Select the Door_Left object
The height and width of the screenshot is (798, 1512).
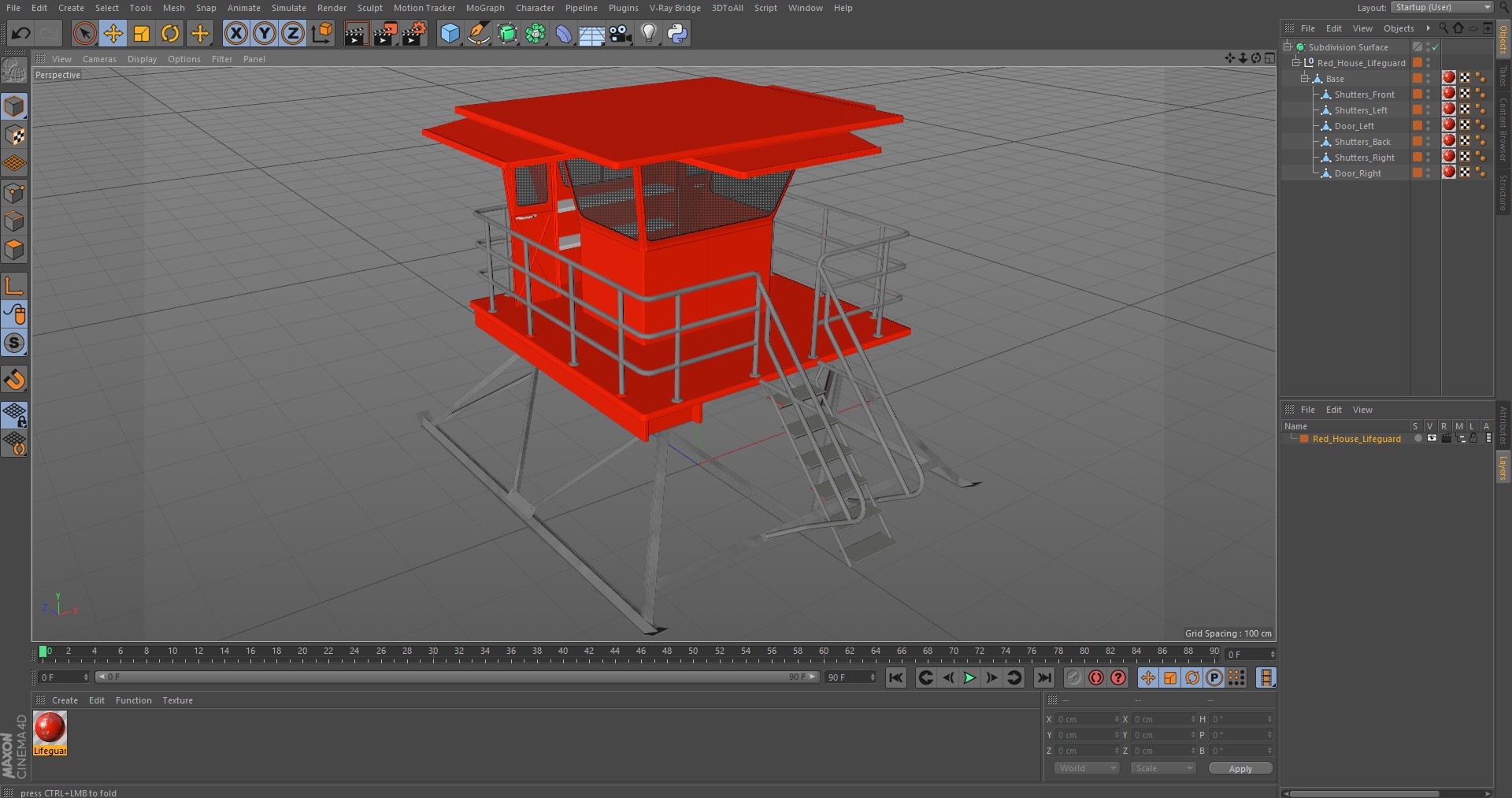[x=1354, y=126]
